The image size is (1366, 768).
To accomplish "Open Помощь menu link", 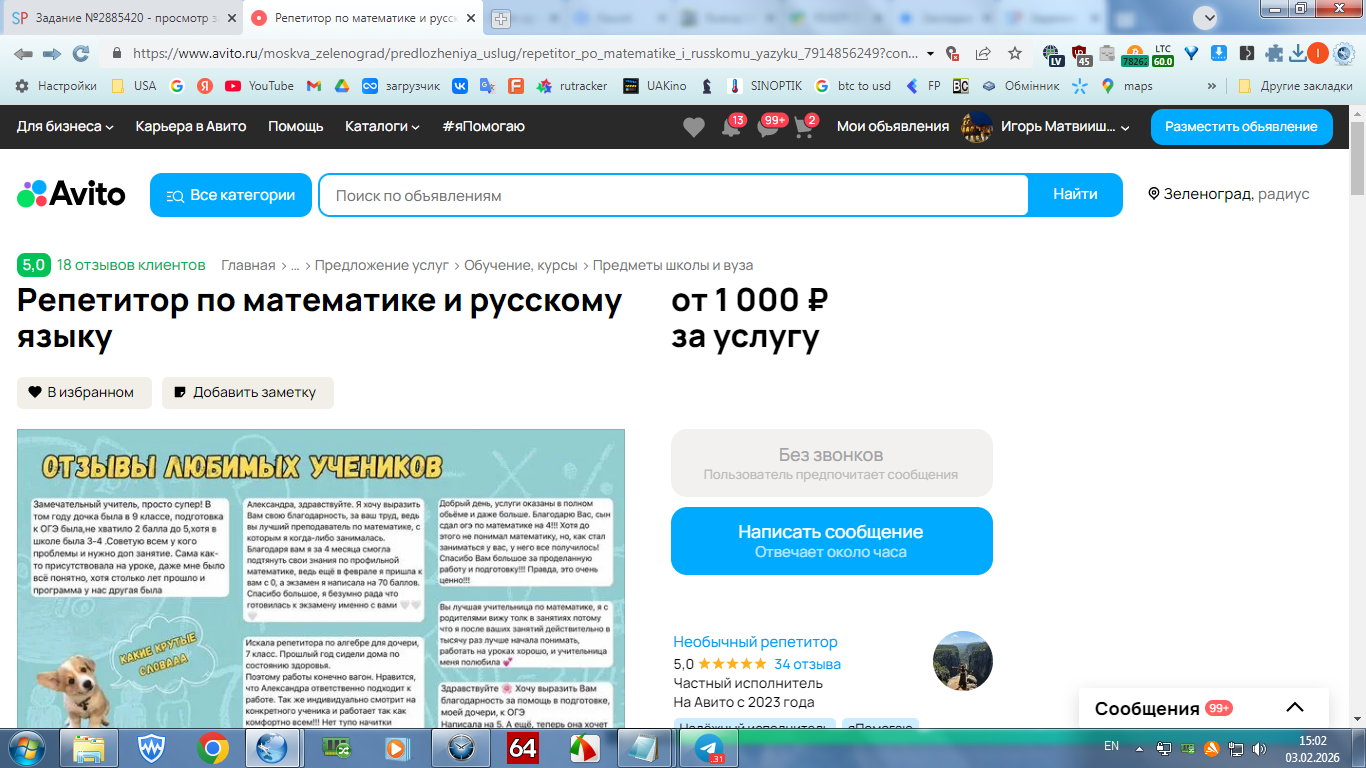I will [296, 127].
